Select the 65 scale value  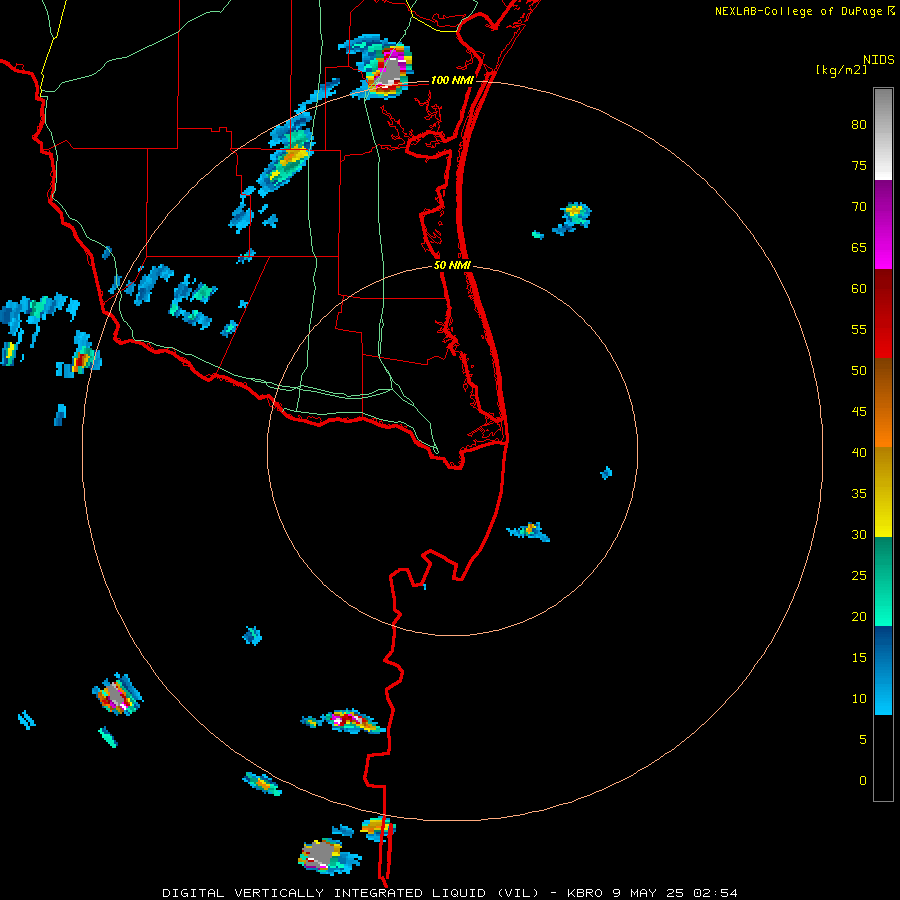point(859,247)
